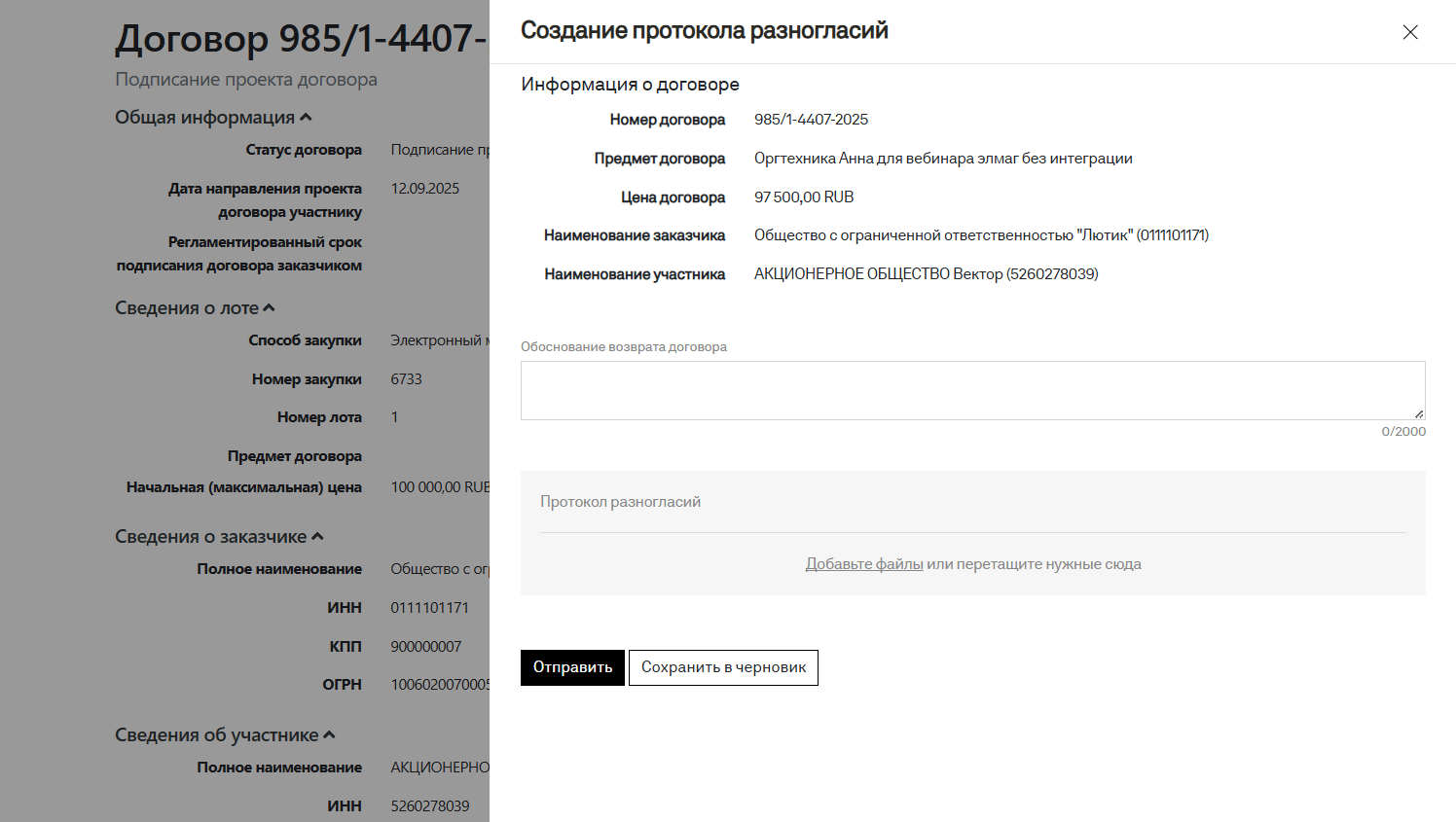Click the return justification text area
This screenshot has width=1456, height=822.
(971, 390)
